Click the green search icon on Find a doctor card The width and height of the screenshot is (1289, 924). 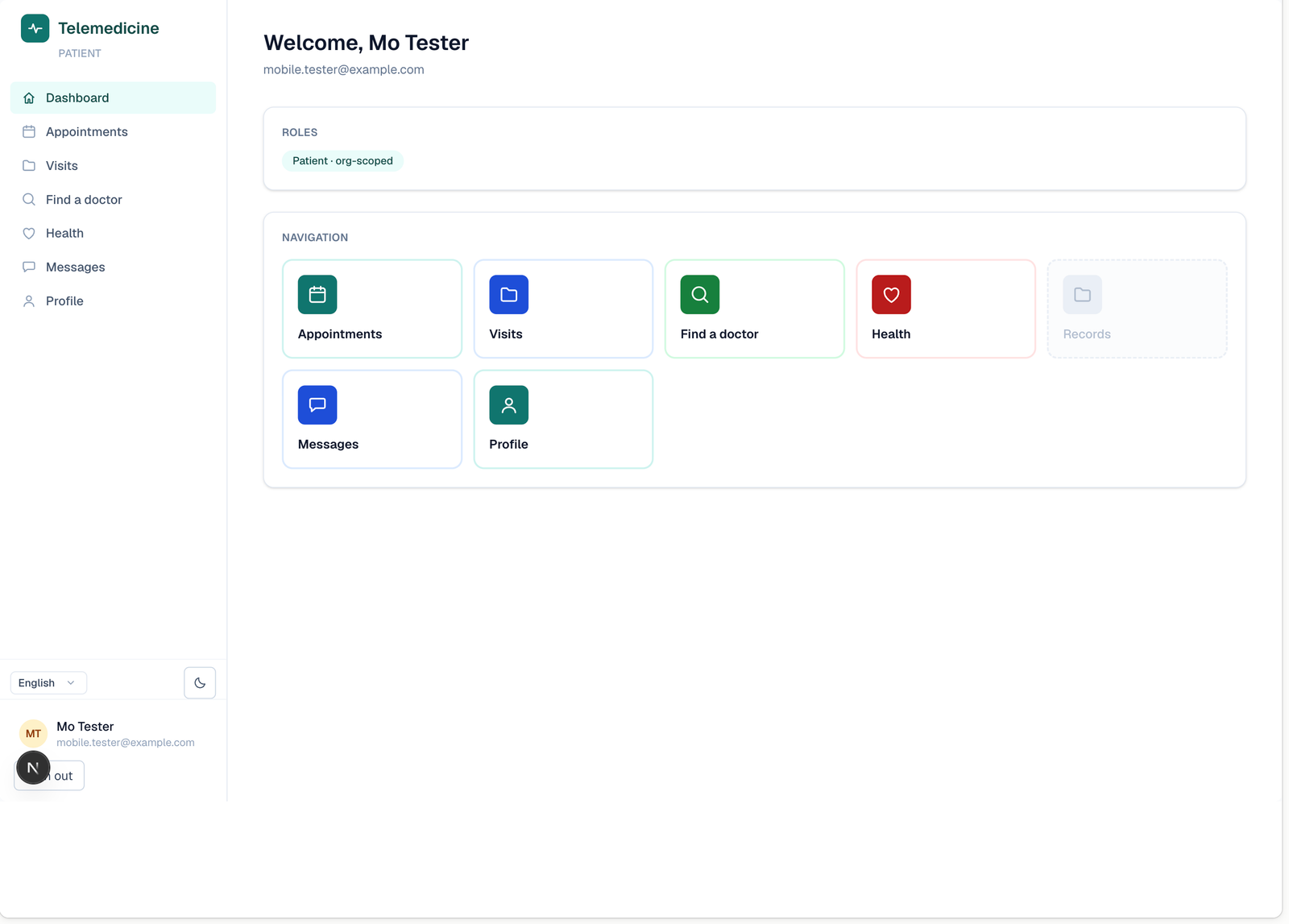(700, 295)
